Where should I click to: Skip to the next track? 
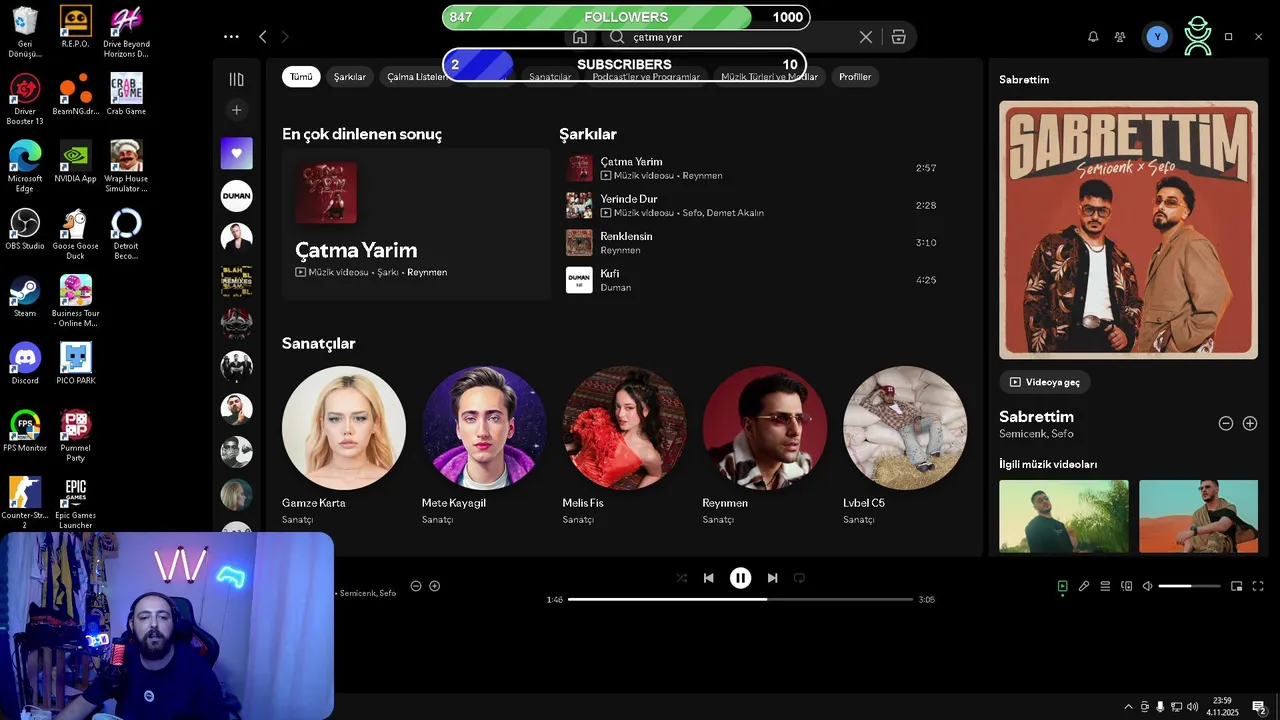tap(772, 578)
